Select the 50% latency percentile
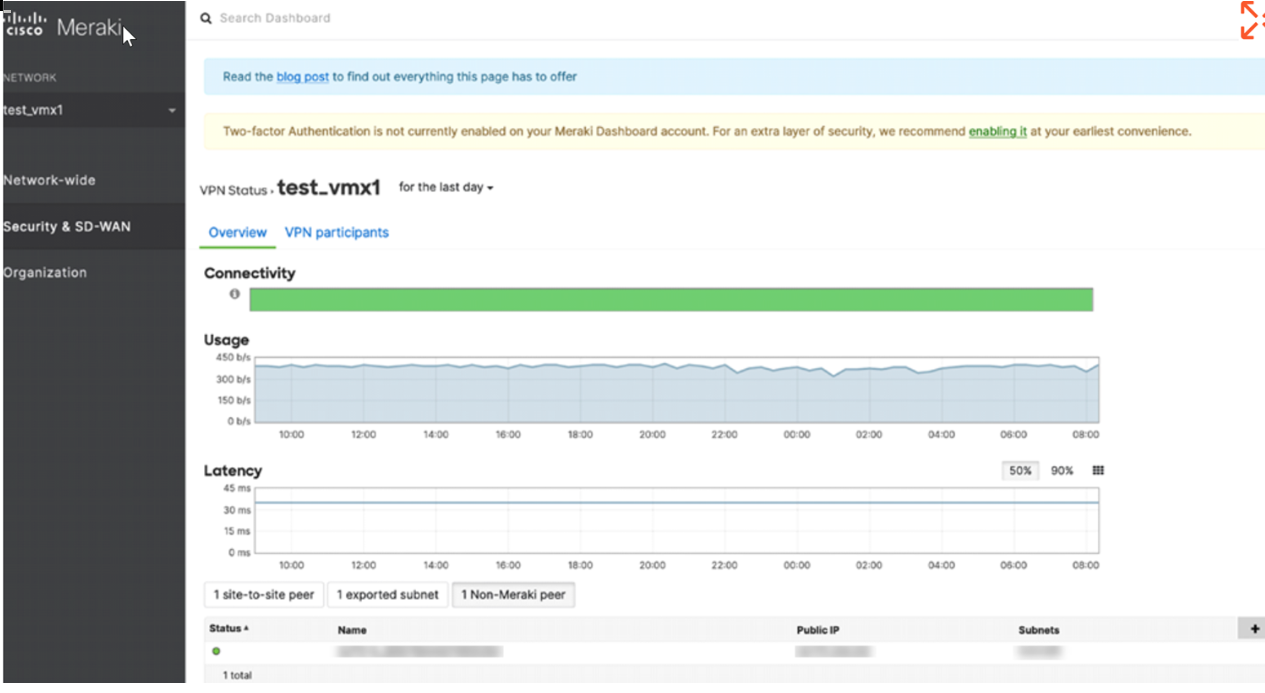The width and height of the screenshot is (1265, 693). pyautogui.click(x=1020, y=471)
